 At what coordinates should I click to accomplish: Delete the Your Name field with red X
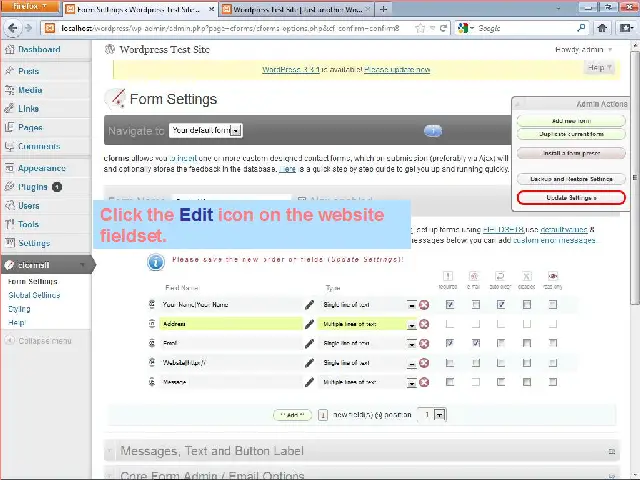click(x=424, y=305)
